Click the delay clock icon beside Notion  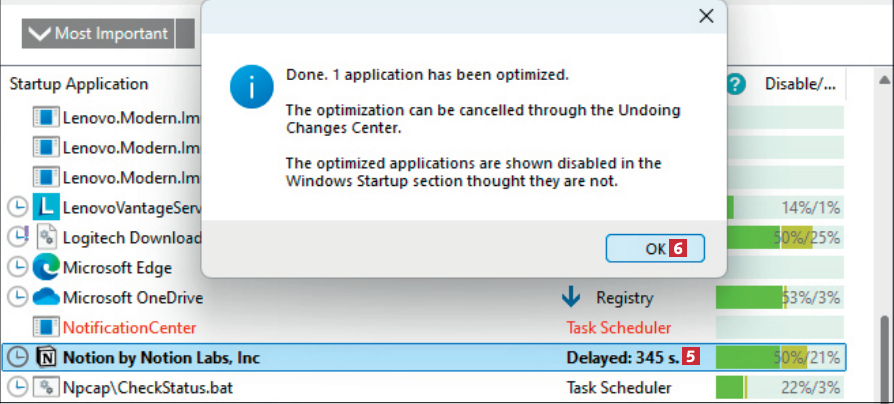(16, 357)
